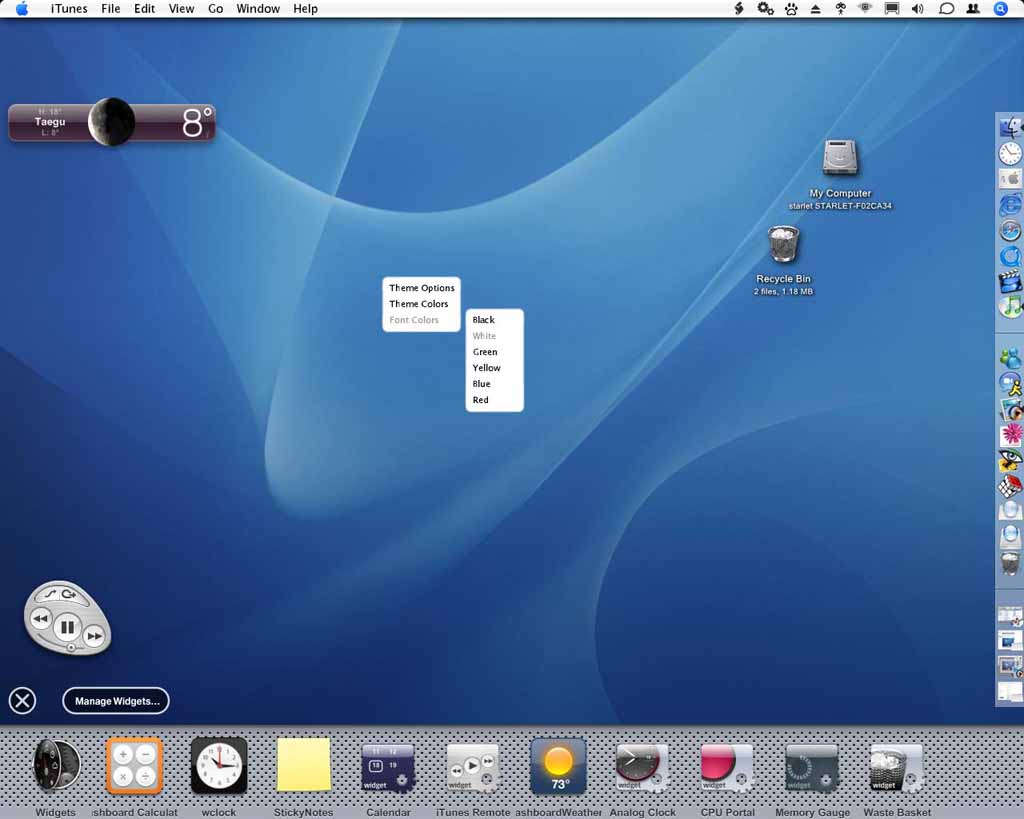Open Finder from the side dock
The height and width of the screenshot is (819, 1024).
coord(1010,127)
